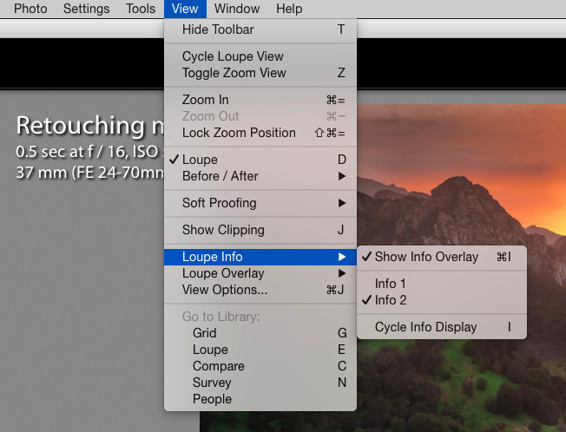
Task: Expand the Before / After submenu arrow
Action: pyautogui.click(x=341, y=176)
